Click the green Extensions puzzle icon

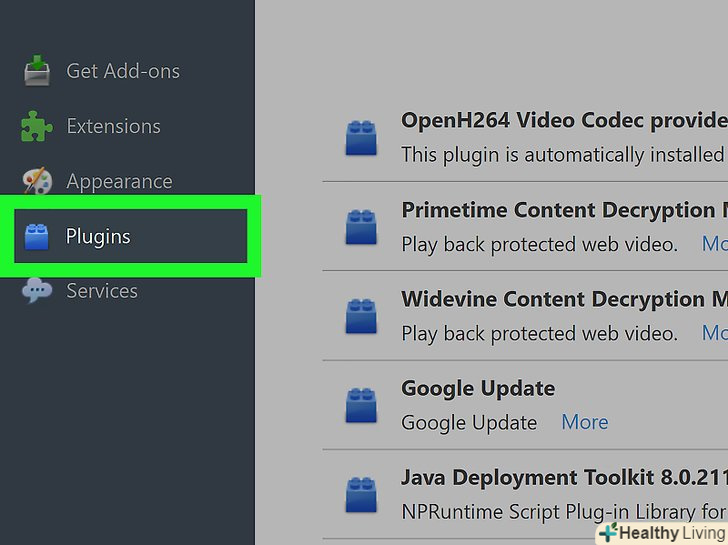pos(37,127)
